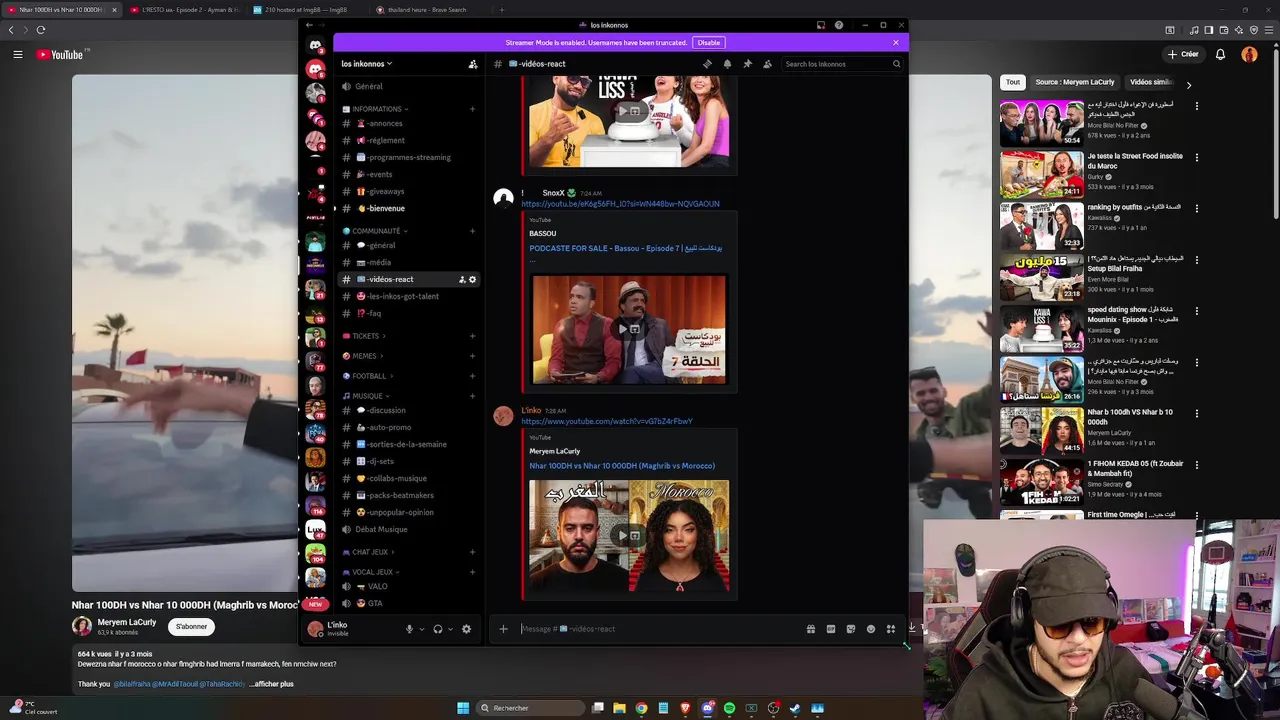
Task: Open Brave Shields icon in browser toolbar
Action: click(x=1254, y=30)
